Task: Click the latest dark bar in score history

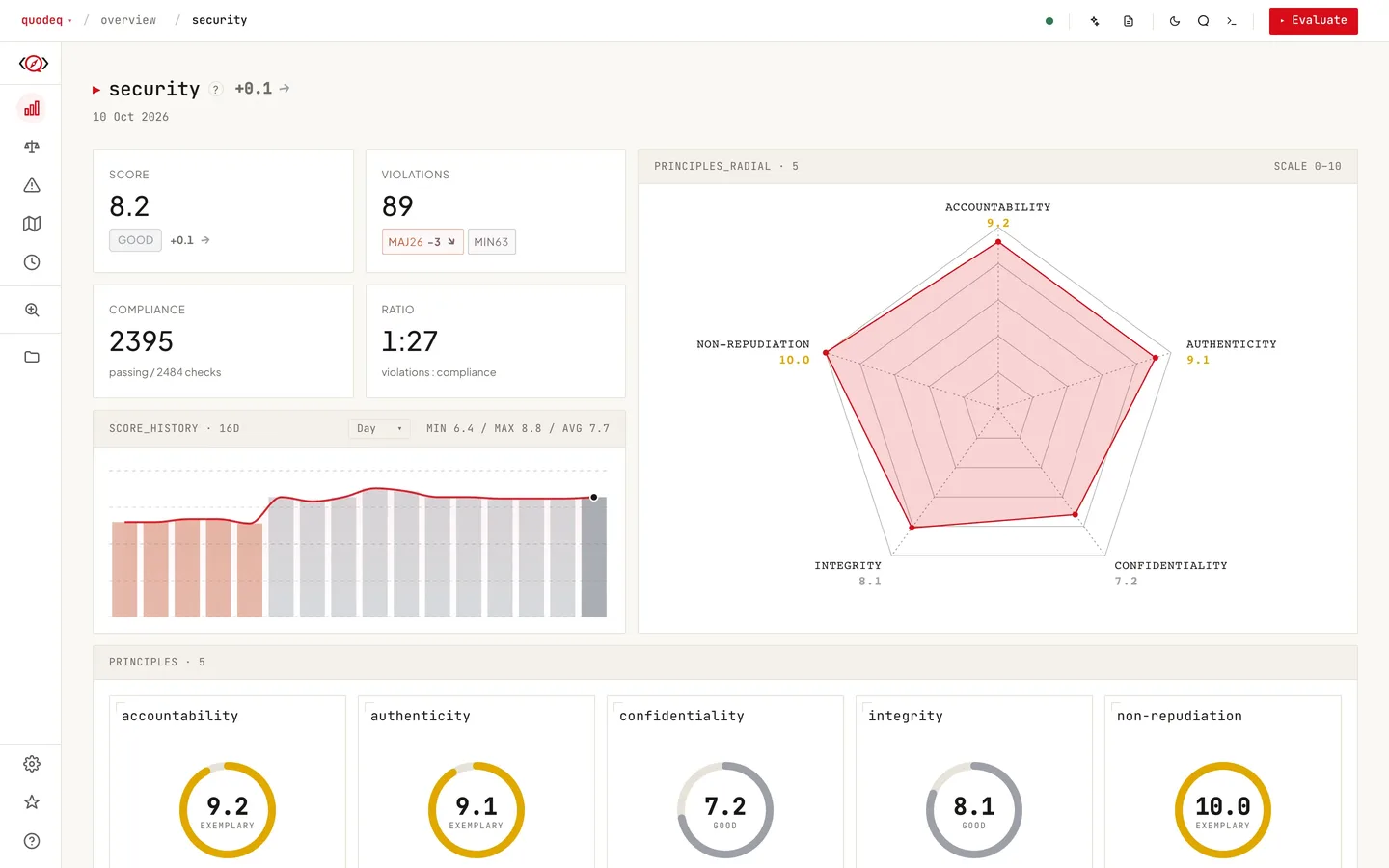Action: [594, 557]
